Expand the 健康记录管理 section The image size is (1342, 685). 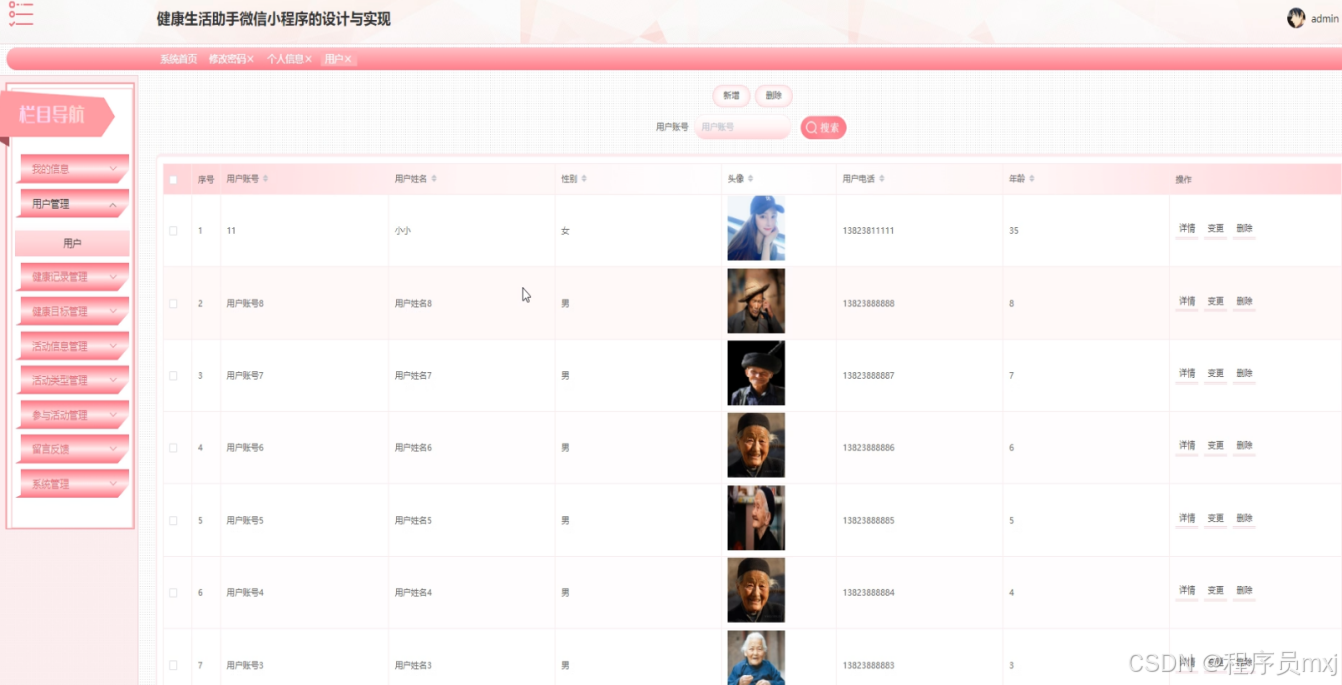pos(72,277)
